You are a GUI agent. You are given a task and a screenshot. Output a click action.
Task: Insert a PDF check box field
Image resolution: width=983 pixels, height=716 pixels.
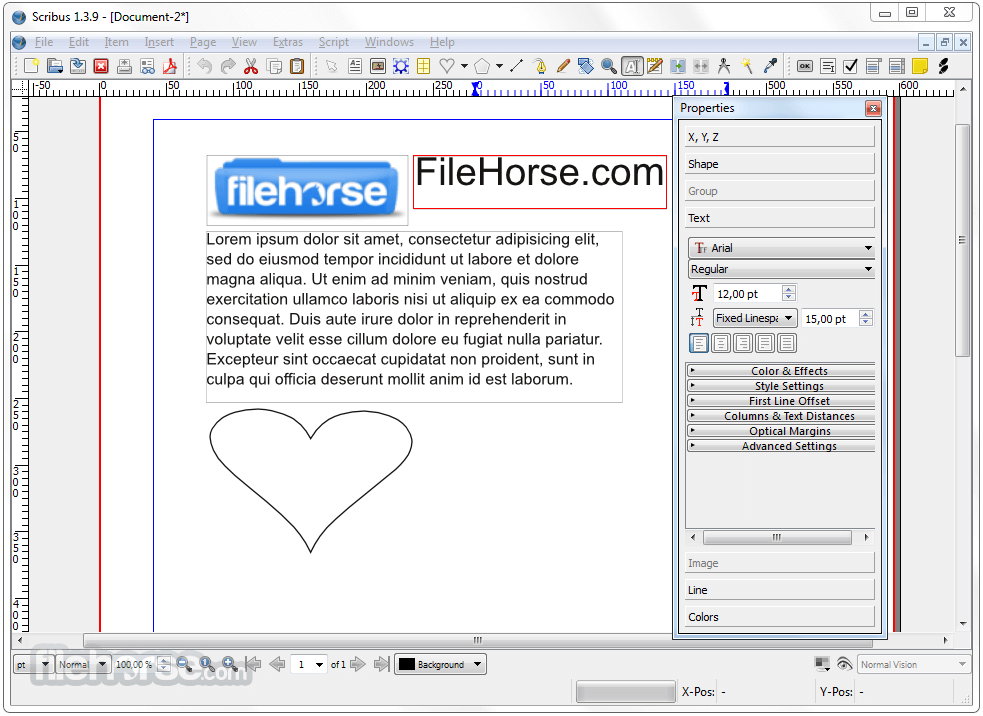click(x=851, y=66)
